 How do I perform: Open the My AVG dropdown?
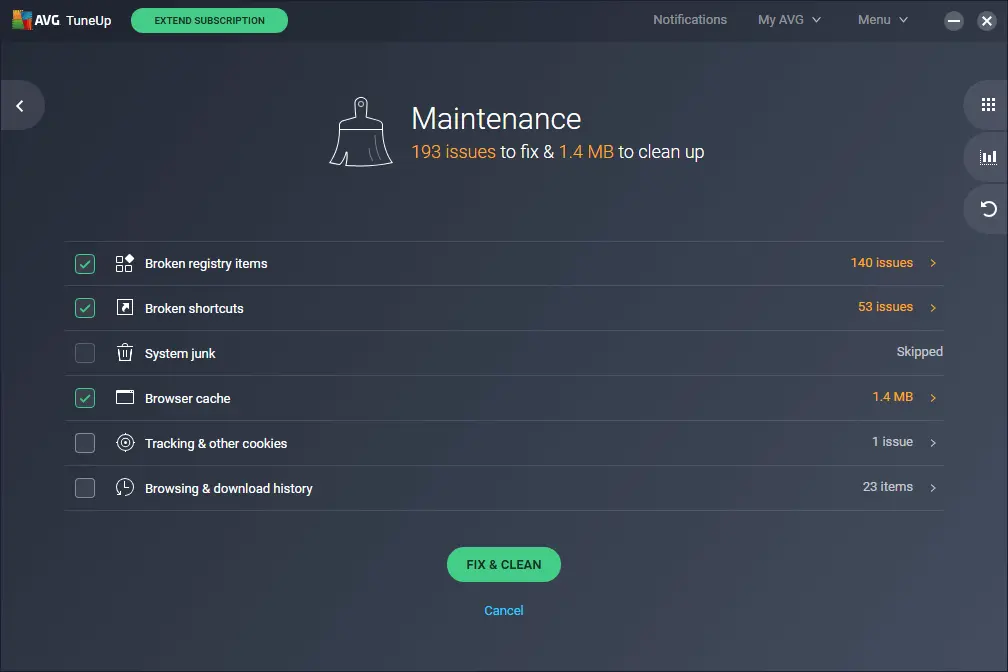(789, 20)
